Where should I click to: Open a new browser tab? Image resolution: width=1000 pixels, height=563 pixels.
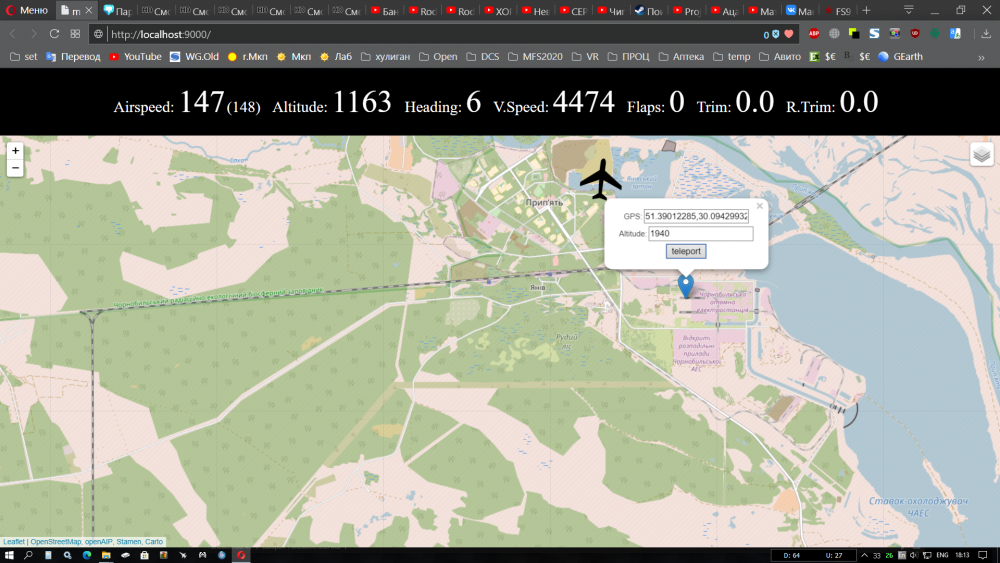pyautogui.click(x=866, y=11)
